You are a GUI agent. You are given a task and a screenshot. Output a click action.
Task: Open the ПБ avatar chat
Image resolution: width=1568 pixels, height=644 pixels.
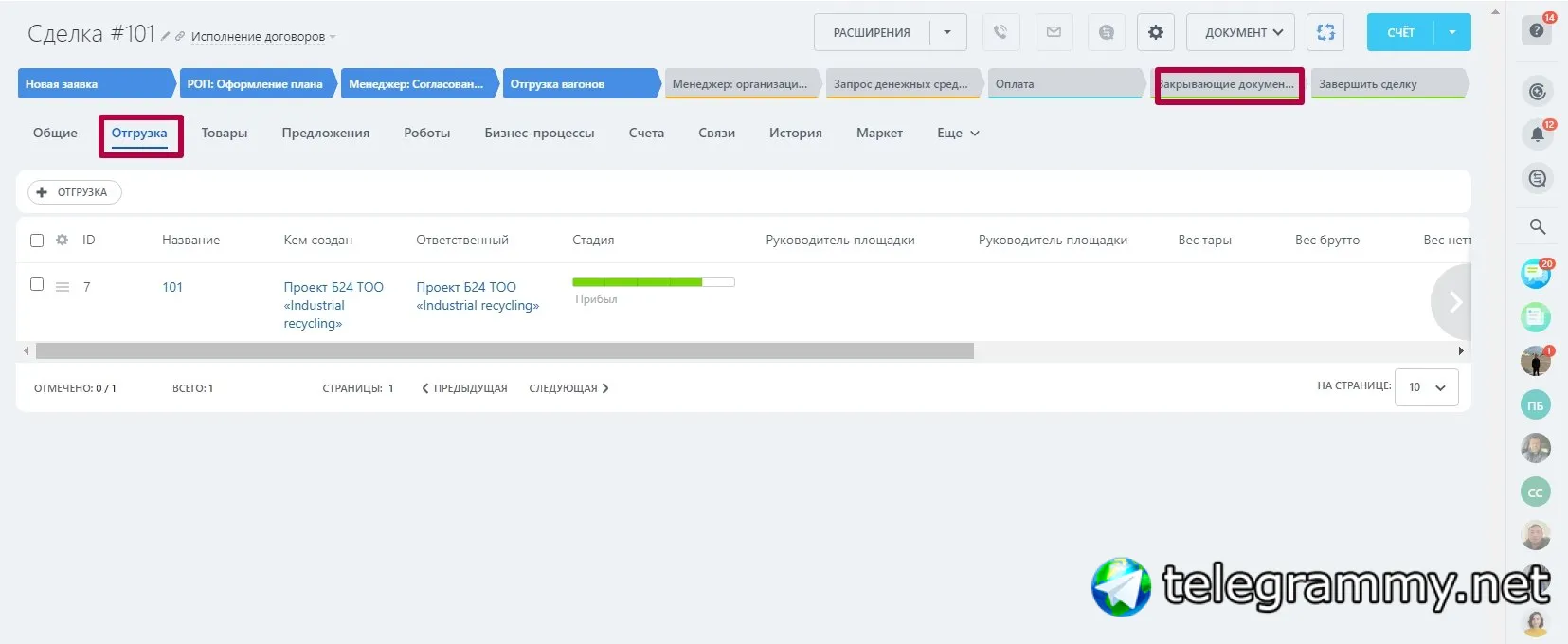(x=1536, y=405)
